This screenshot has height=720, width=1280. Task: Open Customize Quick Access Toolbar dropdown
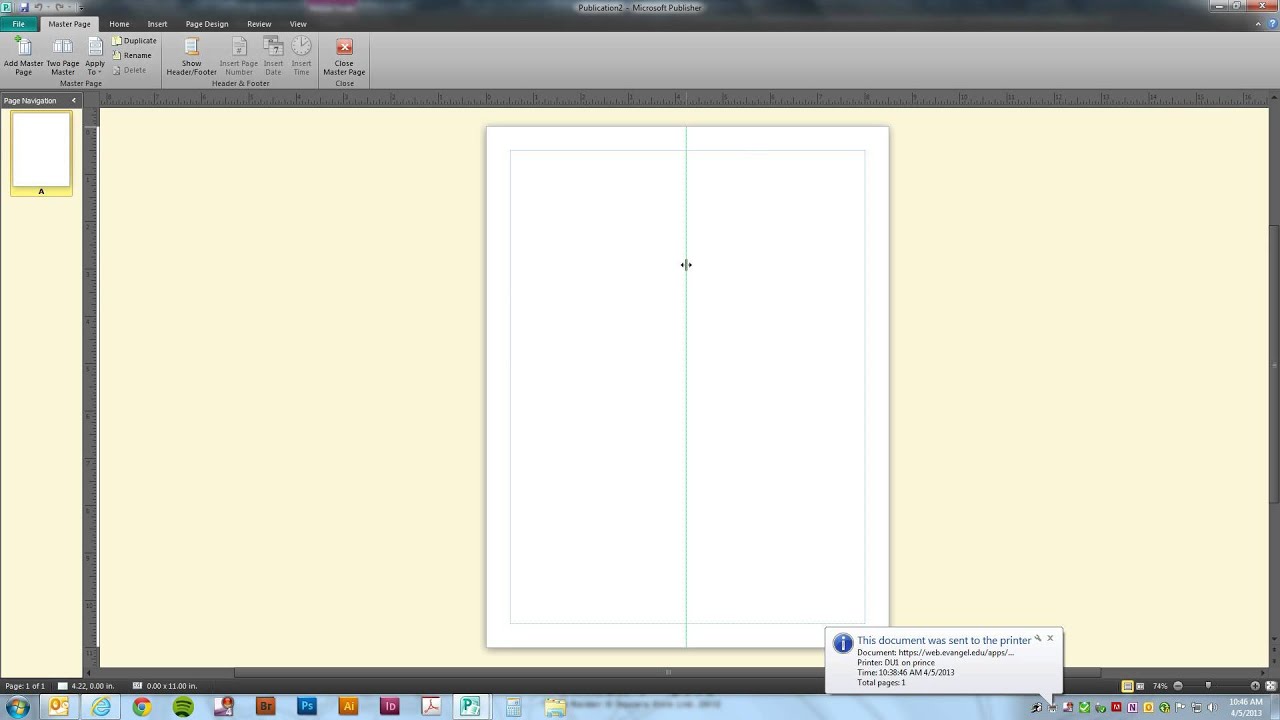click(82, 7)
